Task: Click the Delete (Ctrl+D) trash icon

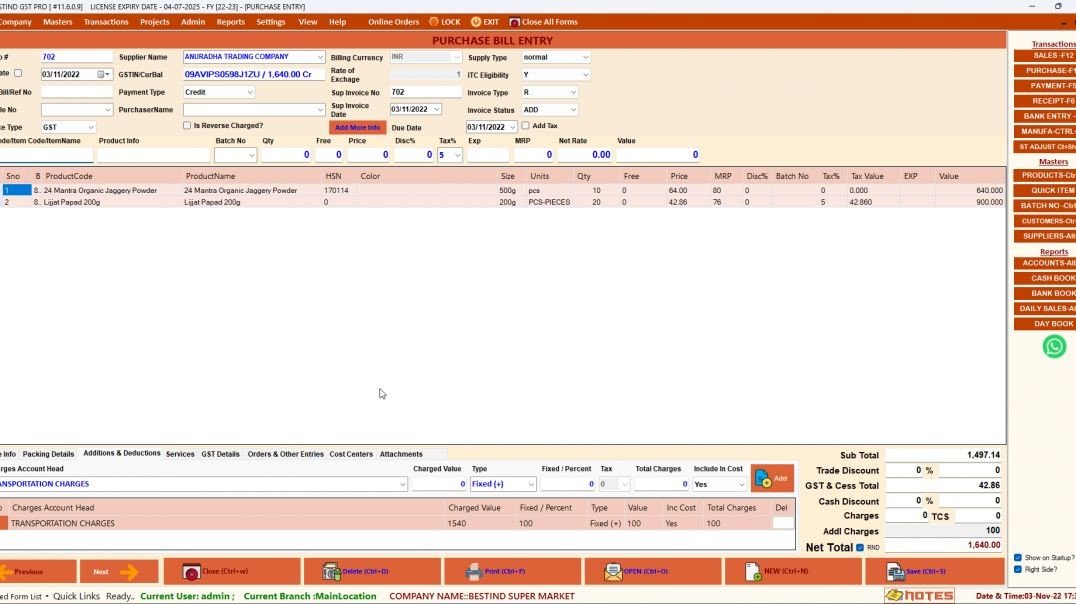Action: point(331,570)
